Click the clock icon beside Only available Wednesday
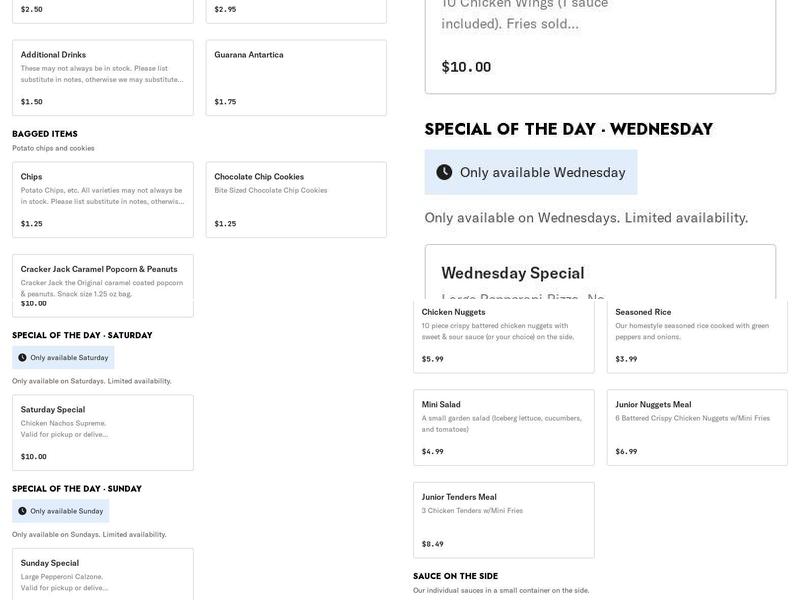This screenshot has height=600, width=800. pos(444,172)
